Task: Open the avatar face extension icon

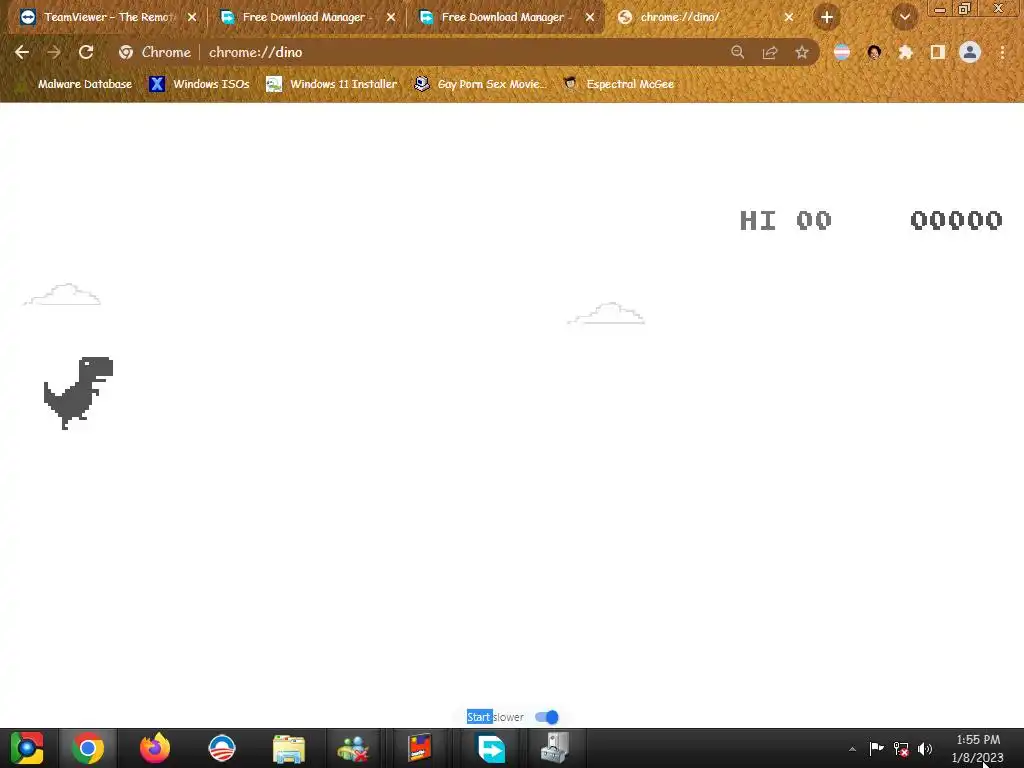Action: [874, 52]
